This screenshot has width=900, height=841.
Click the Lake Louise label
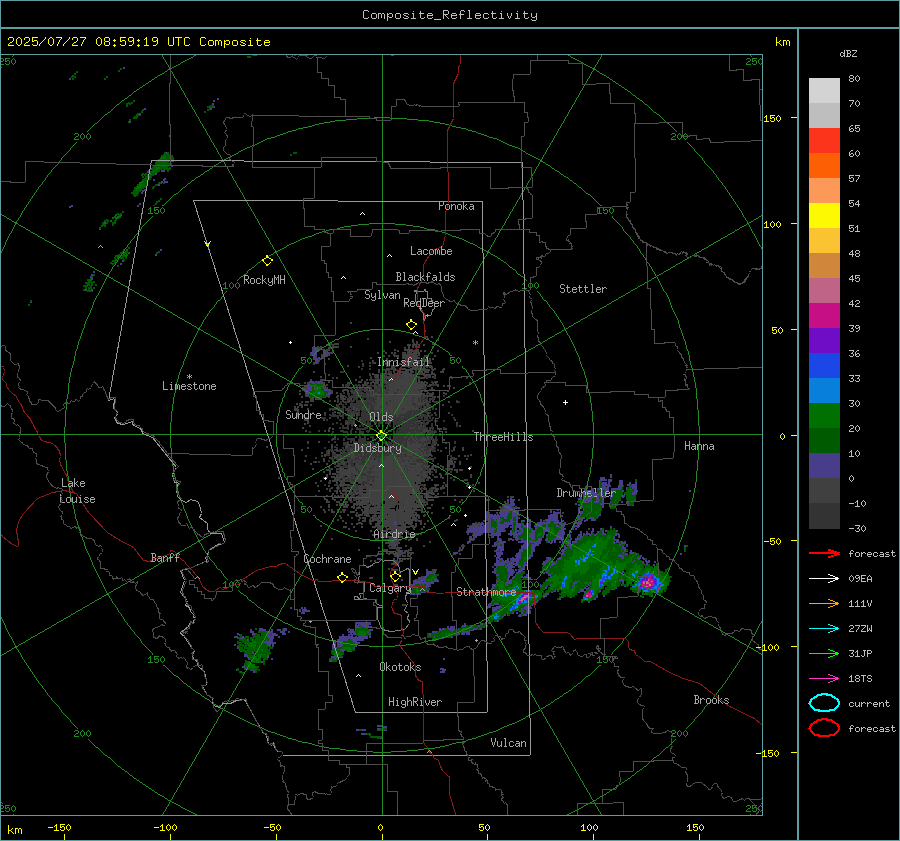point(77,491)
